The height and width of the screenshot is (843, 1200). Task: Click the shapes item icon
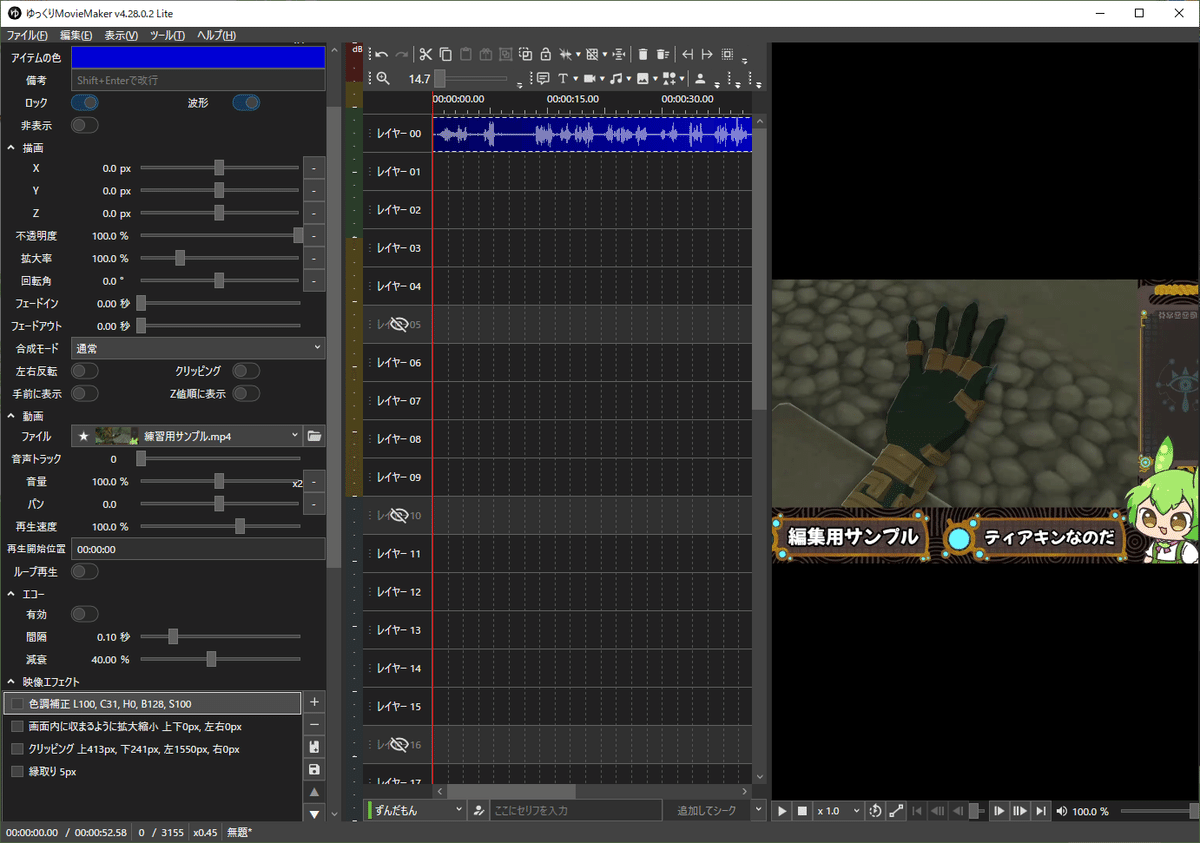(669, 78)
